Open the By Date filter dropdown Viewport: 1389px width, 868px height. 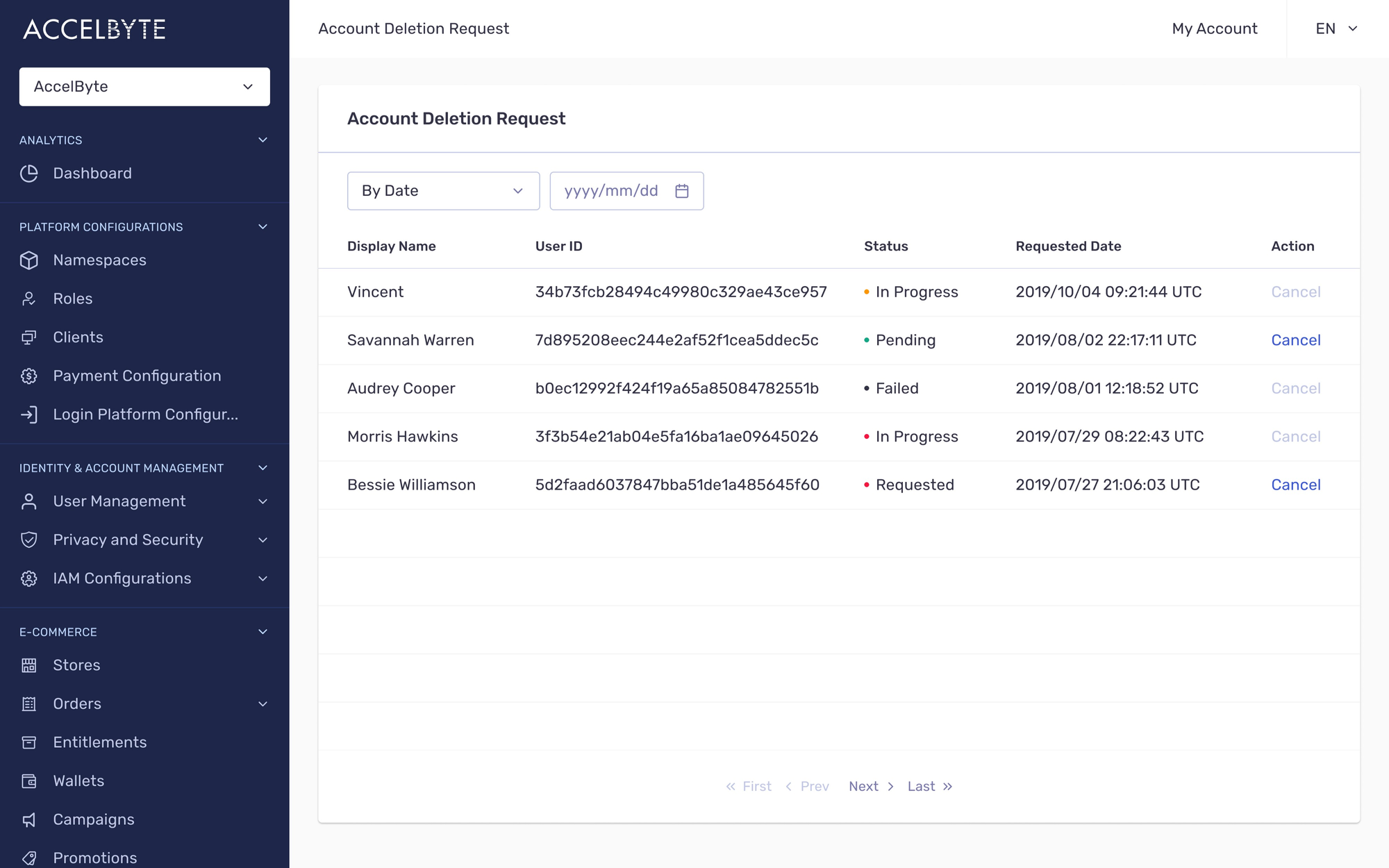[x=443, y=191]
